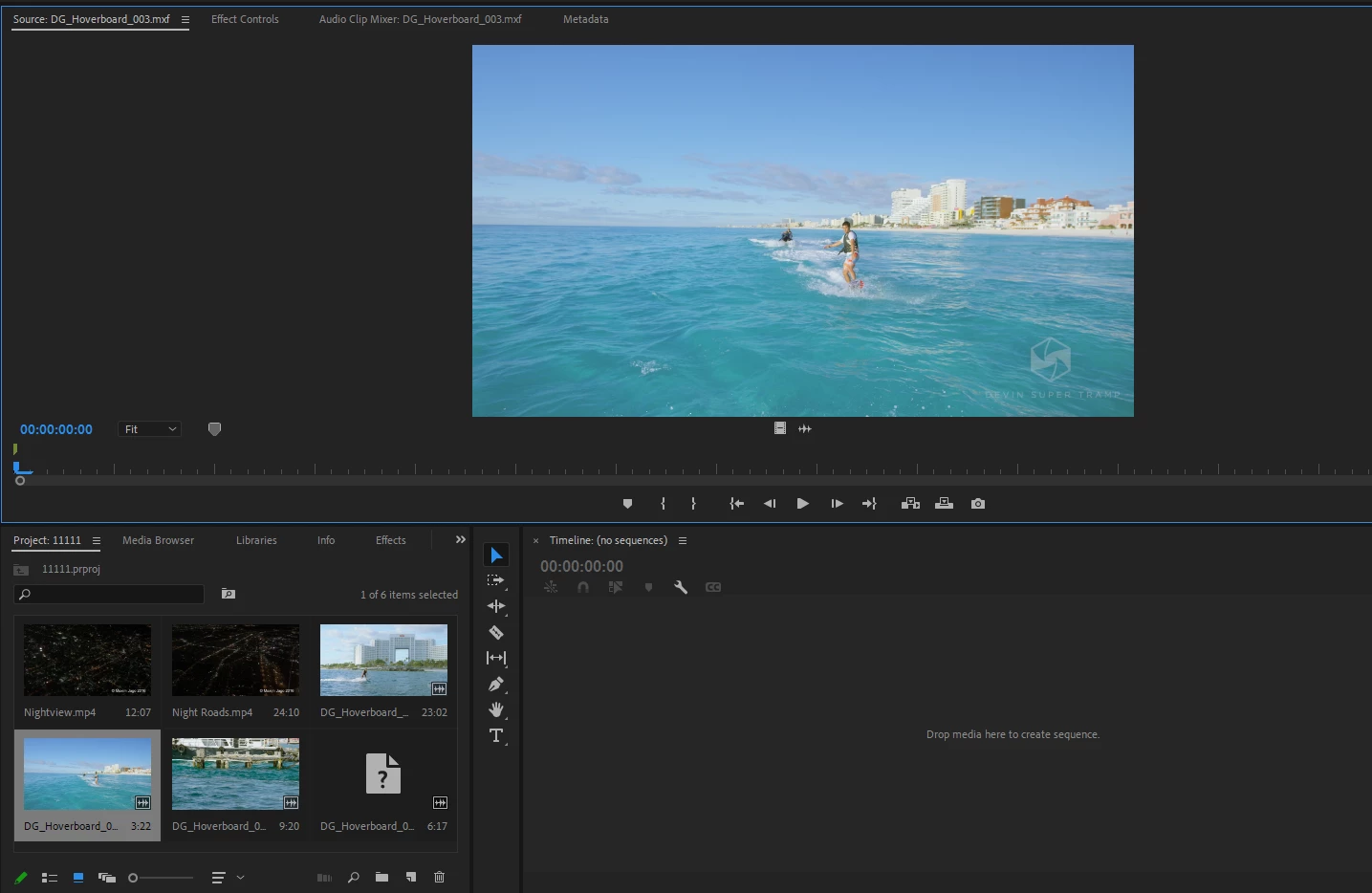Click the Insert button in Source monitor
1372x893 pixels.
point(910,504)
